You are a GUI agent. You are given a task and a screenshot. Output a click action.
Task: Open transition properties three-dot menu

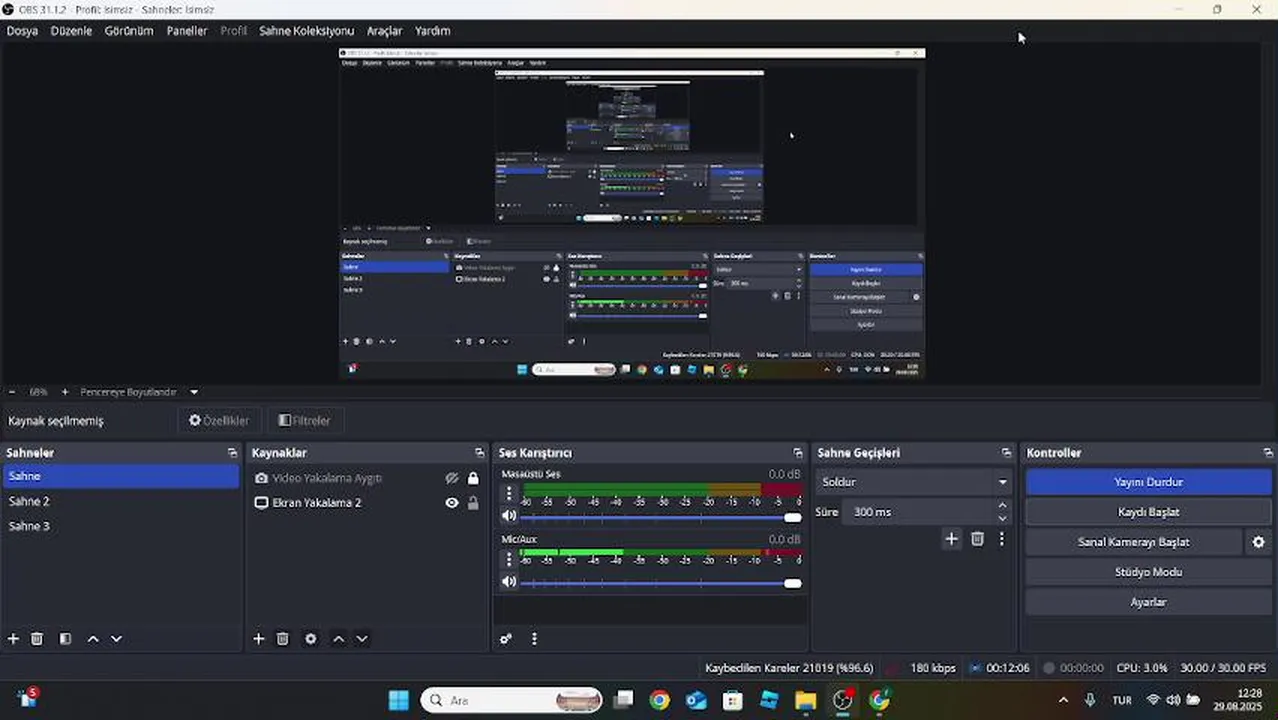1001,539
